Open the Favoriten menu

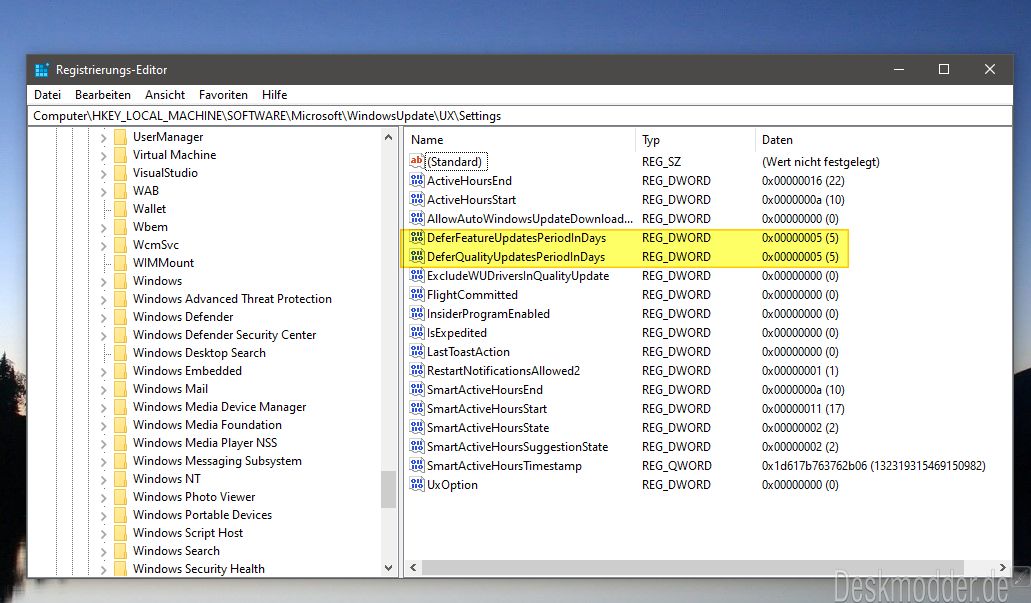pyautogui.click(x=224, y=95)
